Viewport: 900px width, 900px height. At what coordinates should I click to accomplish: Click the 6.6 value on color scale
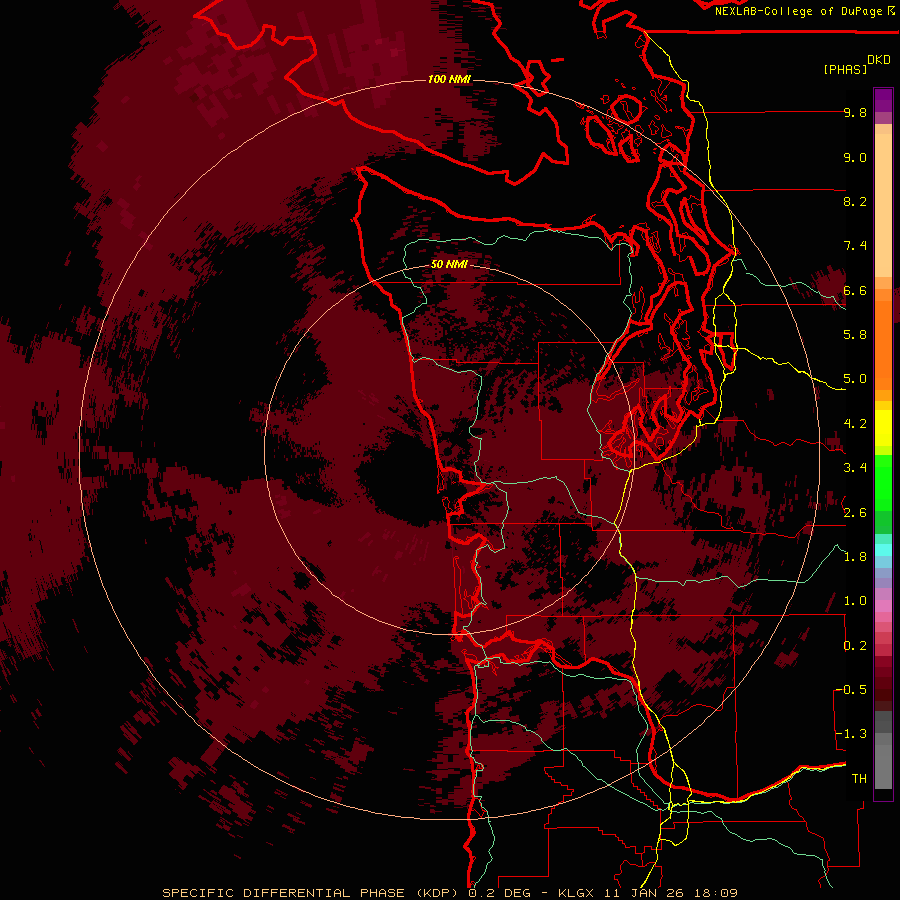(x=855, y=291)
